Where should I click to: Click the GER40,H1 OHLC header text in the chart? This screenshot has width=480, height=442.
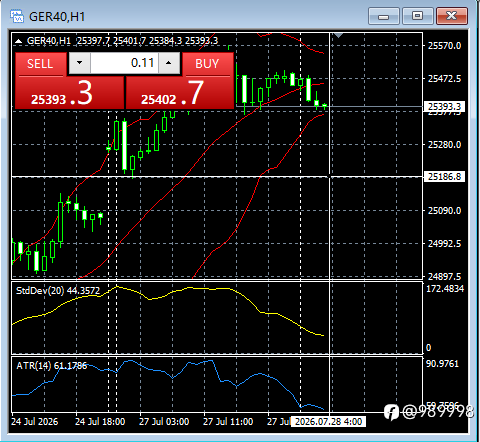coord(122,41)
